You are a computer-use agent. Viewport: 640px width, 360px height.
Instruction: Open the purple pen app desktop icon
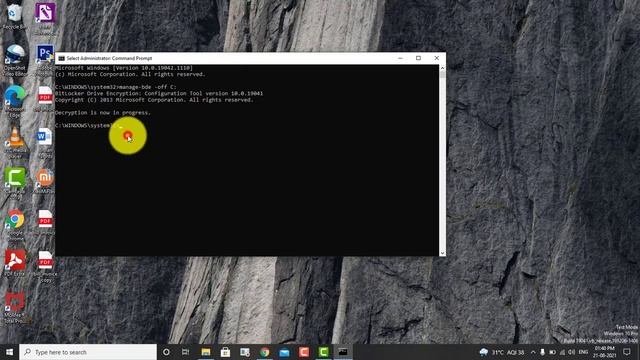point(45,18)
